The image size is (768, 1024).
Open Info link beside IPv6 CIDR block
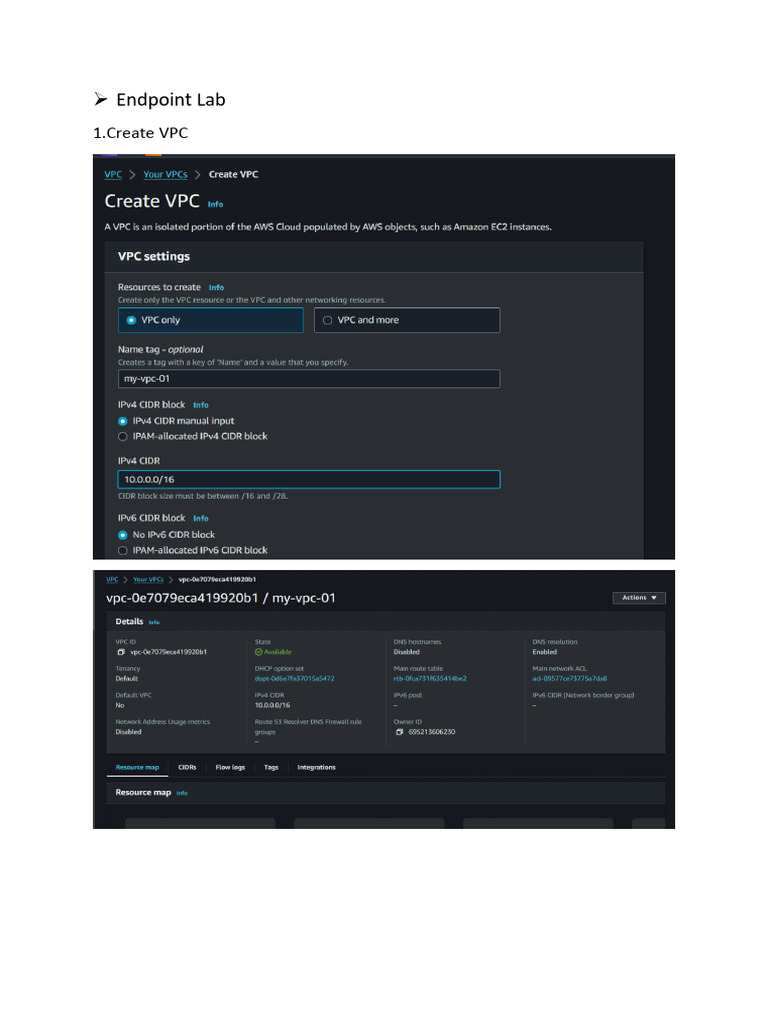coord(200,519)
